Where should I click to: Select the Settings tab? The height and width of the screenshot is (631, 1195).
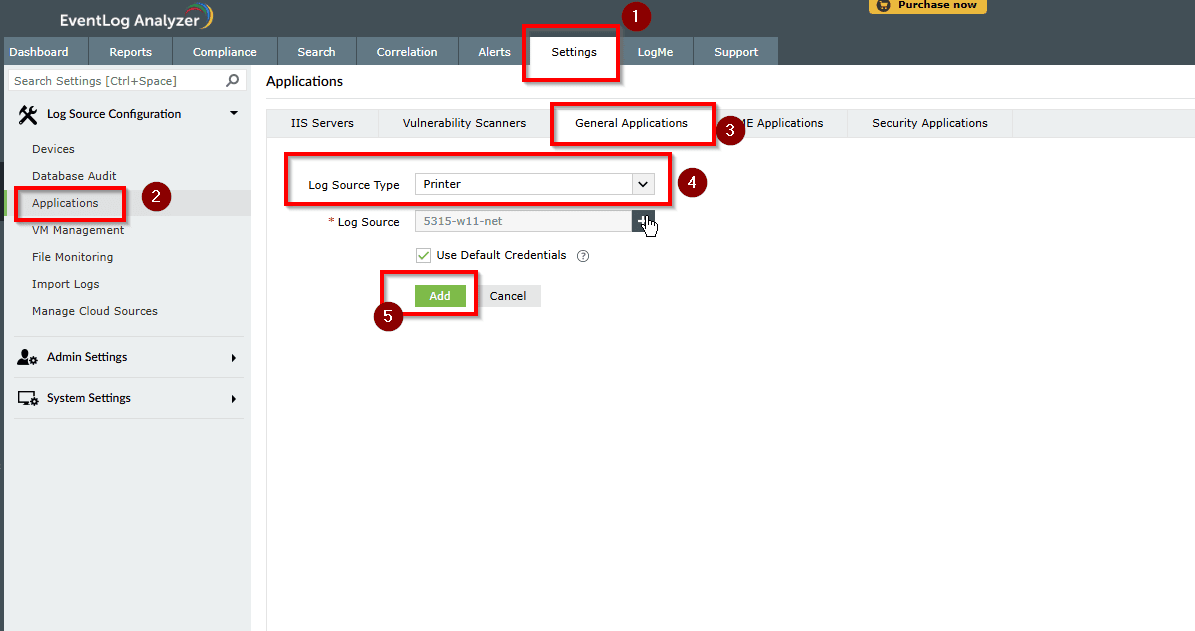point(574,52)
